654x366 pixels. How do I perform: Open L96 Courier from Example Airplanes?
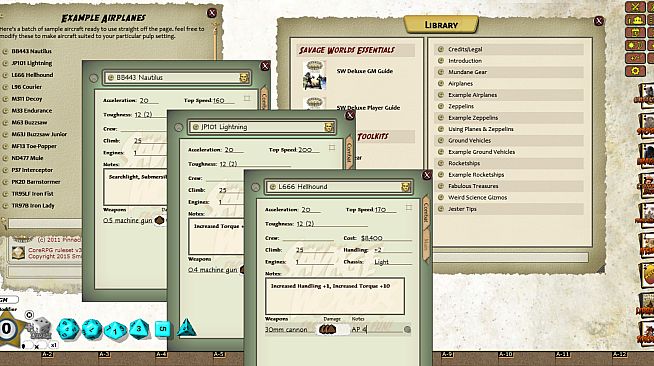[27, 87]
